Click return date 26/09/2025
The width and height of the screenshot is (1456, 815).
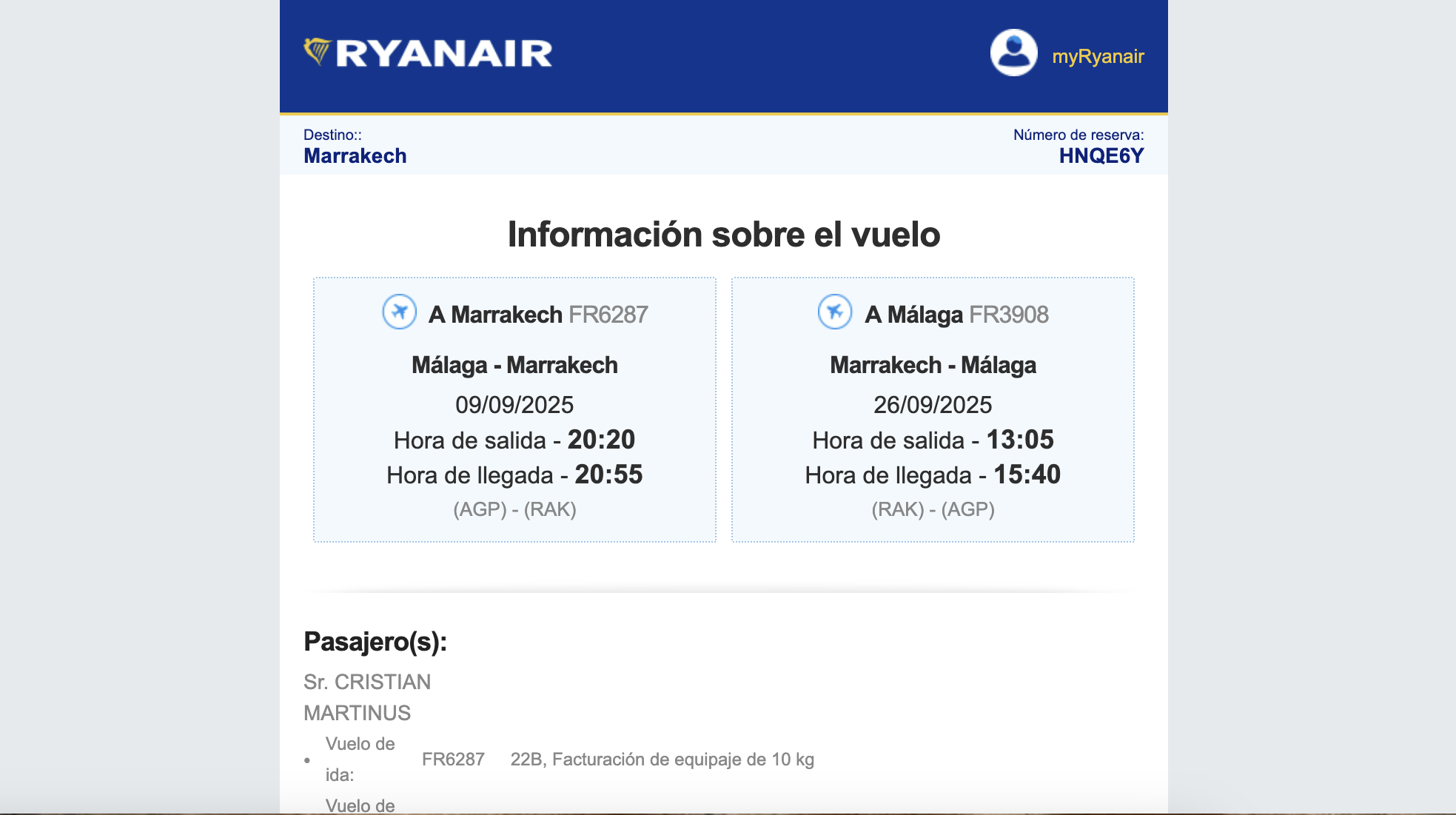click(933, 405)
